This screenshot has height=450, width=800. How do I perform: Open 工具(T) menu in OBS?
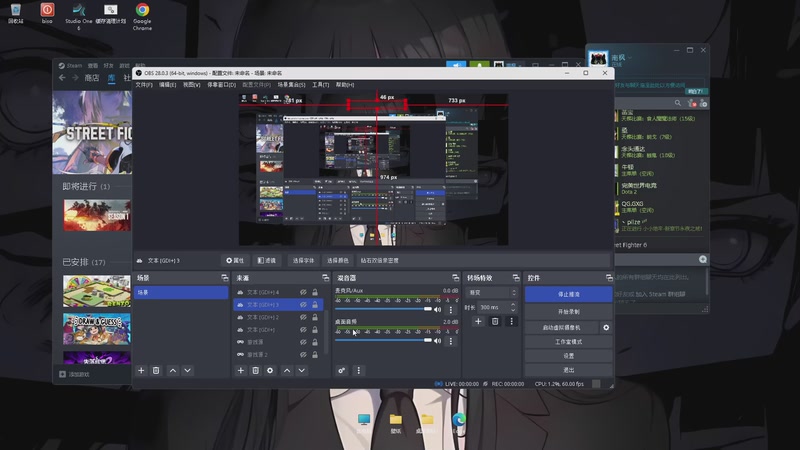(320, 85)
